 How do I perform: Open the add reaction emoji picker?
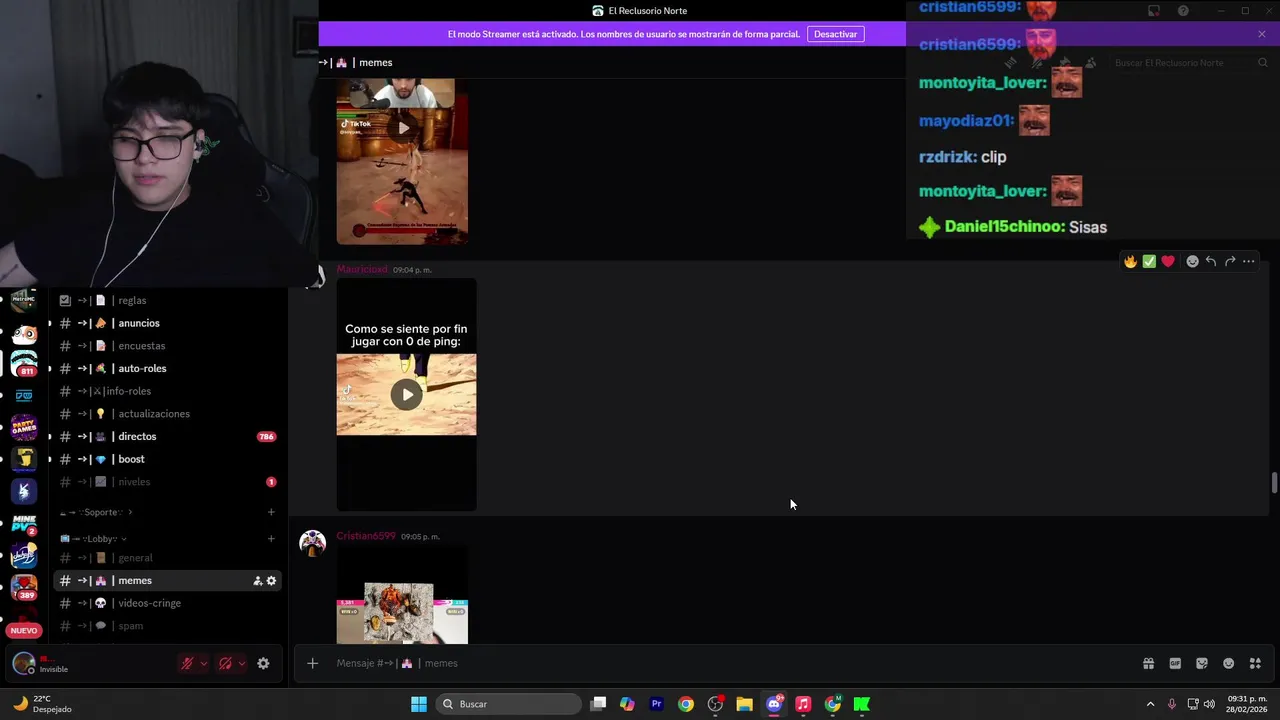1192,261
